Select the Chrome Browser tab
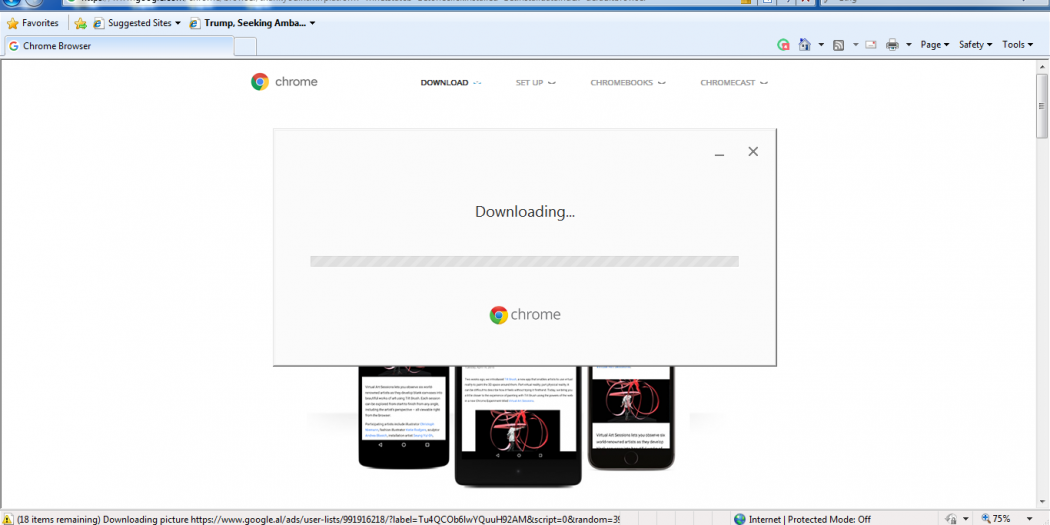1050x525 pixels. [x=119, y=46]
